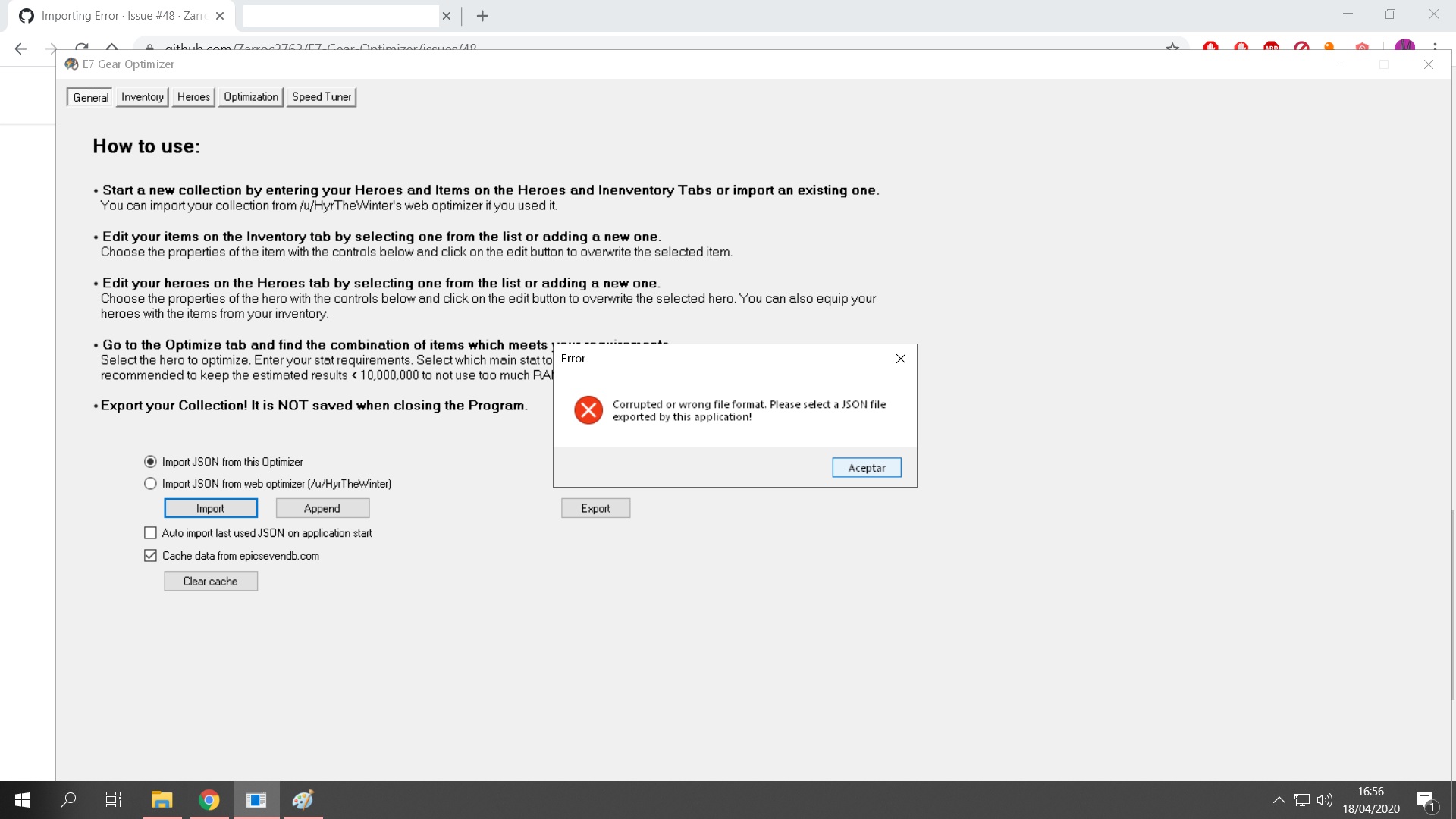
Task: Open Chrome's three-dot customize menu
Action: 1436,47
